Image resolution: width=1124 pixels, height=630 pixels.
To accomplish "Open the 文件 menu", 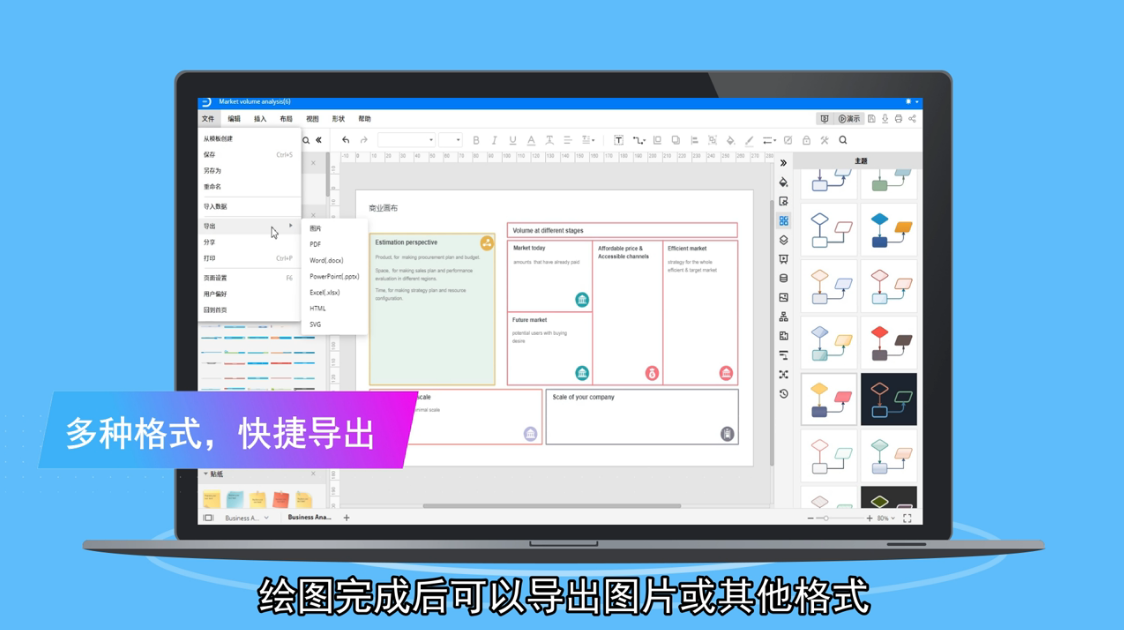I will [208, 119].
